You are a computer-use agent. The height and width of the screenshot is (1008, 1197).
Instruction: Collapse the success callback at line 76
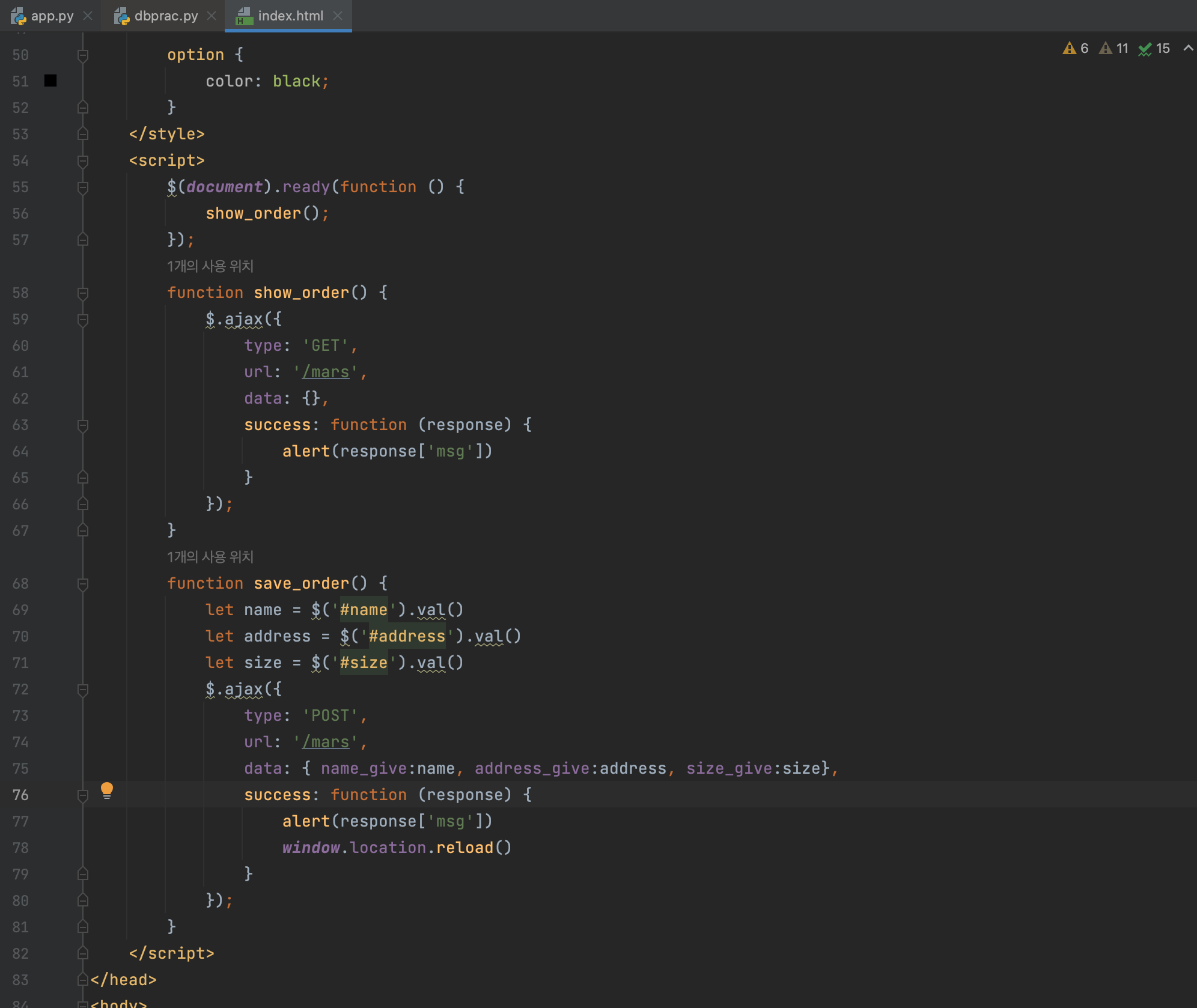pyautogui.click(x=83, y=795)
